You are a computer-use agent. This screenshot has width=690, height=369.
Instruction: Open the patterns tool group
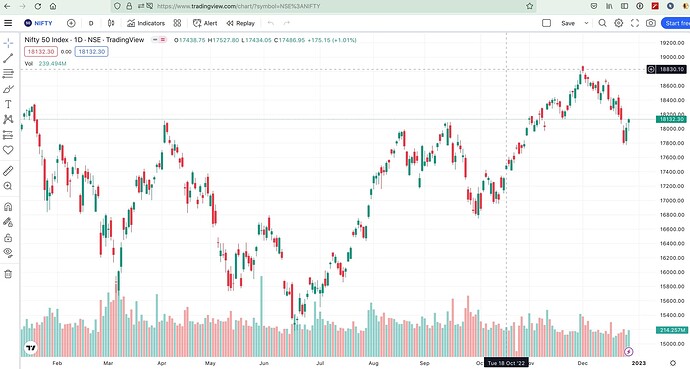click(x=8, y=119)
